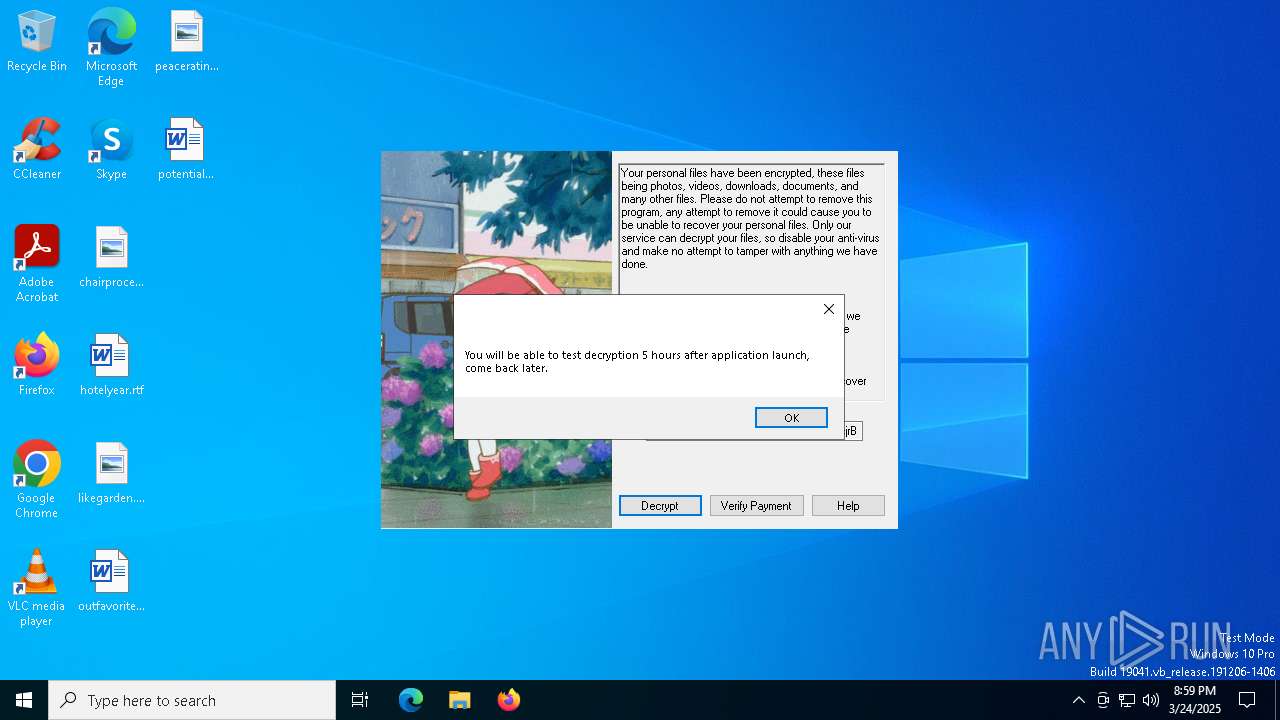Open the Skype desktop shortcut
This screenshot has height=720, width=1280.
[x=111, y=150]
